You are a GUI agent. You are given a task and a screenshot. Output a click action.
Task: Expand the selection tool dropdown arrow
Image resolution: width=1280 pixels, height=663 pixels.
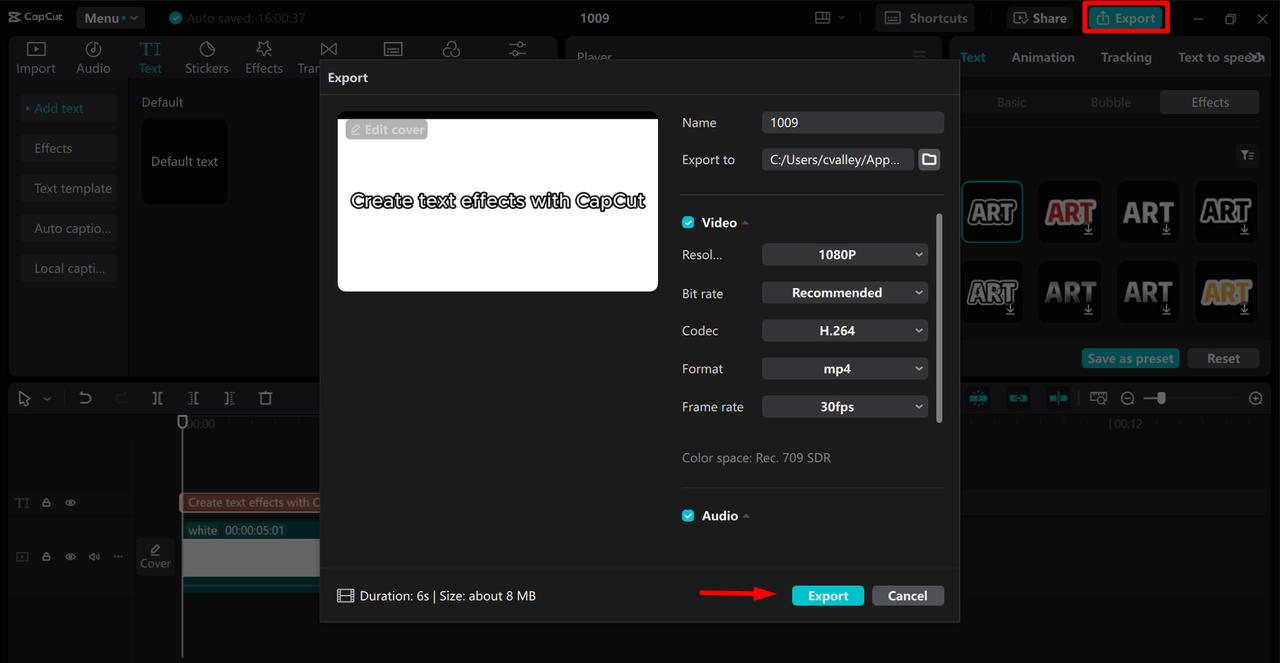click(47, 399)
